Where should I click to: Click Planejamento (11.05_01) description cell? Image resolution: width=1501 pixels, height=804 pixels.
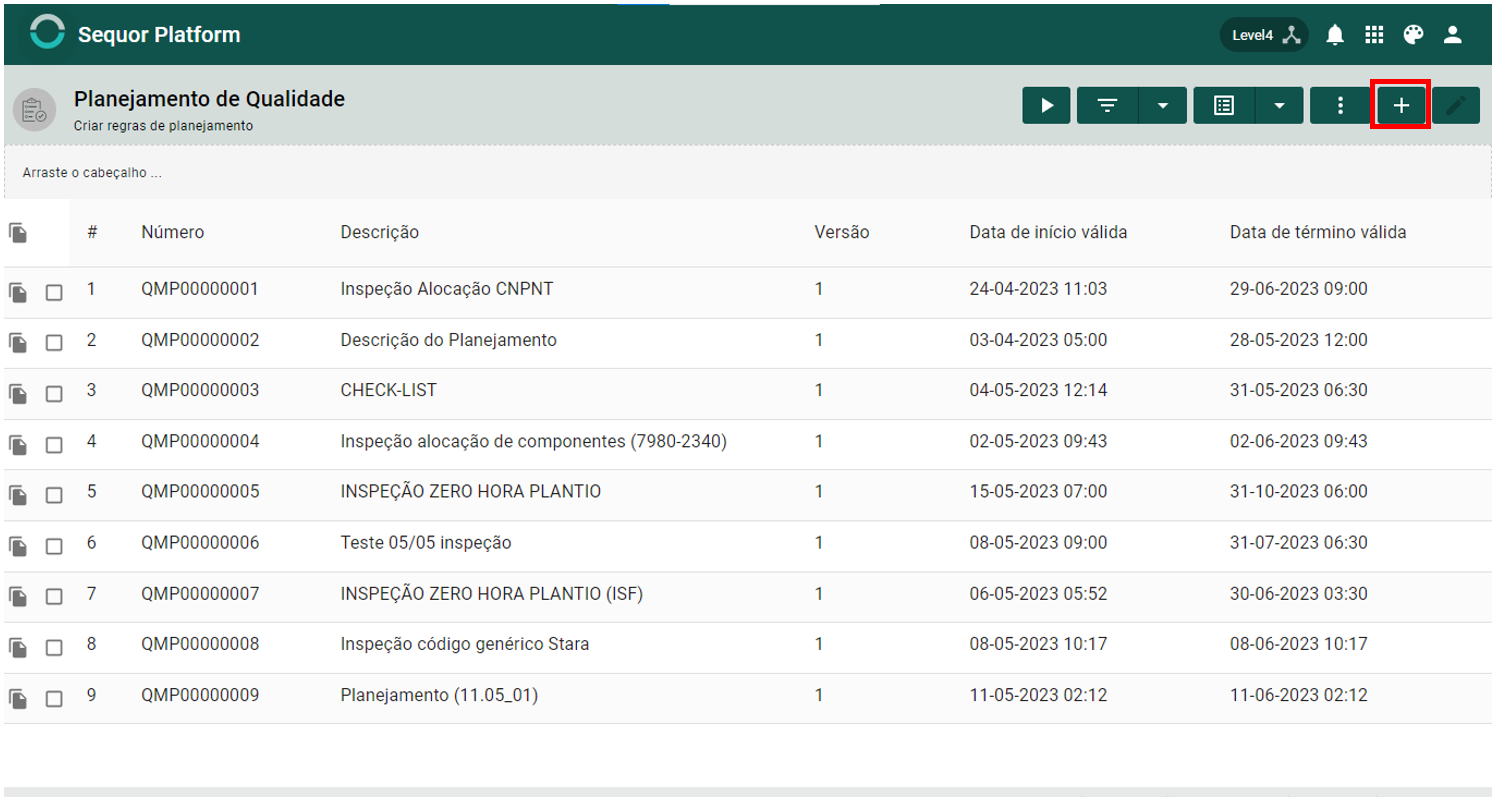coord(439,695)
